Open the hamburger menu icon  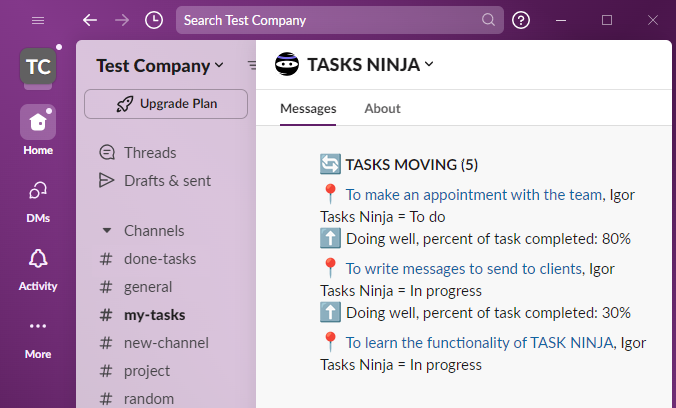(38, 20)
